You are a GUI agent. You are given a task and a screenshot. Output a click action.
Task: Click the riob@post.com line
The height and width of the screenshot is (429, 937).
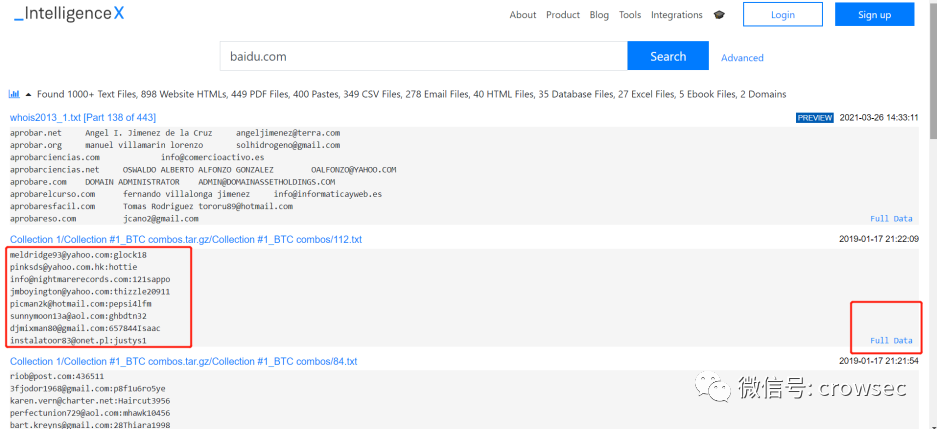tap(57, 376)
